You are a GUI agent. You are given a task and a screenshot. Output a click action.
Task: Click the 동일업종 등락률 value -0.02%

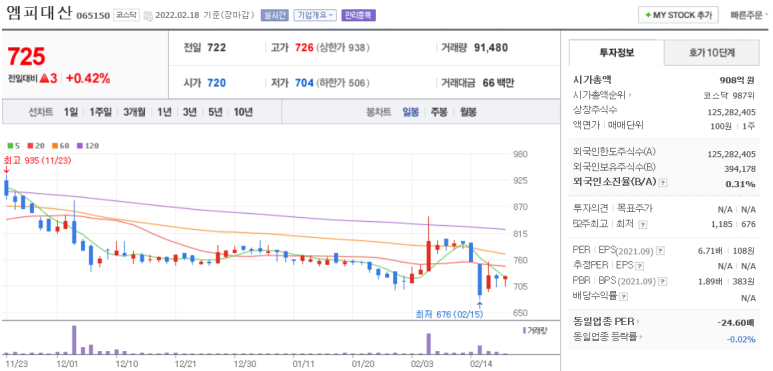pos(741,339)
